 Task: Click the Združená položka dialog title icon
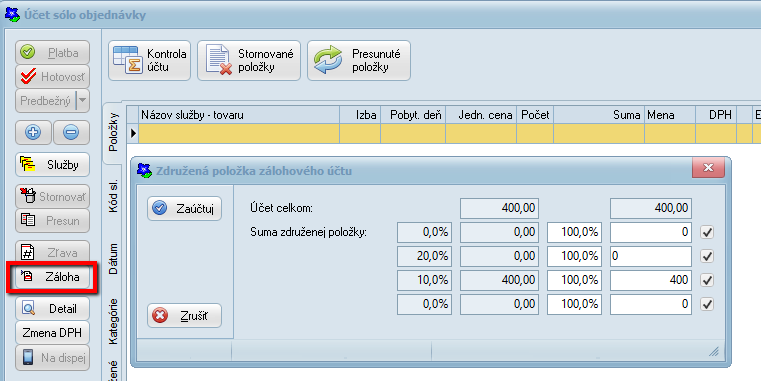(x=144, y=170)
